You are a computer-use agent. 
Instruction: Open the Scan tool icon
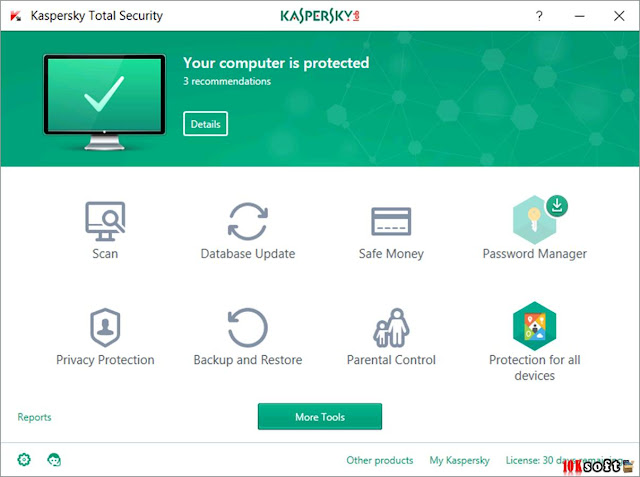105,221
